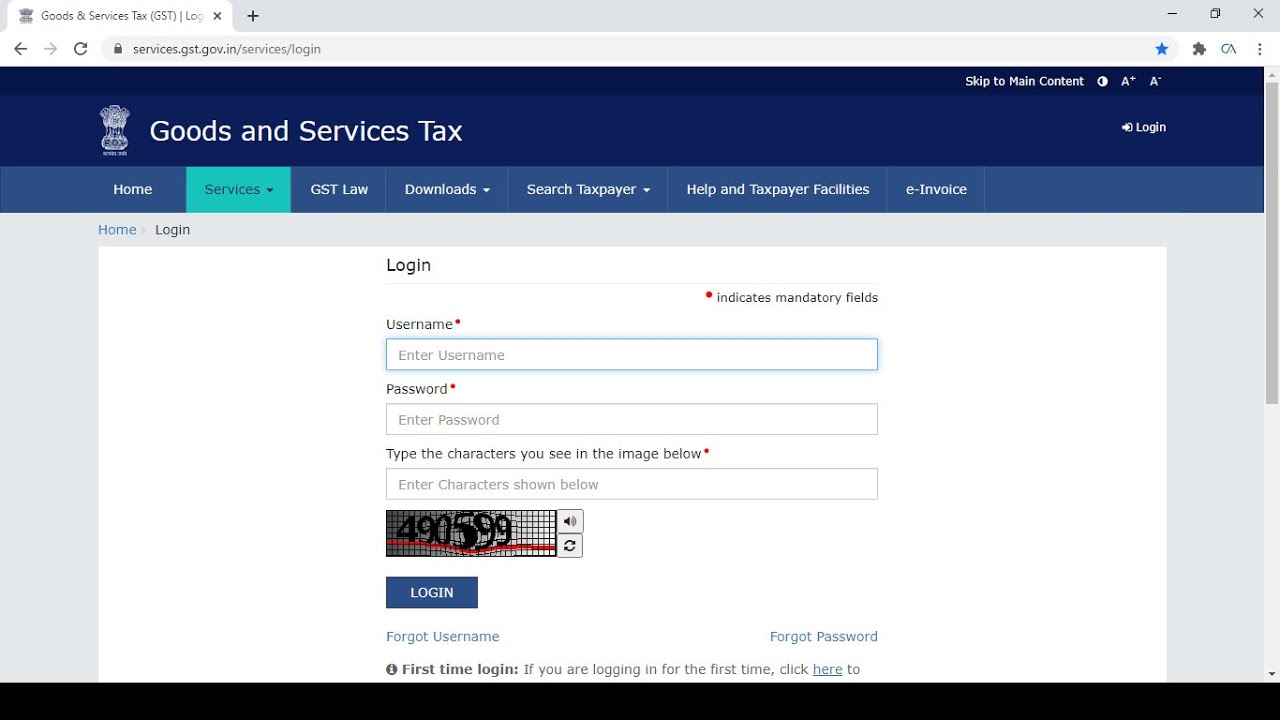The height and width of the screenshot is (720, 1280).
Task: Open the Home menu item
Action: coord(133,189)
